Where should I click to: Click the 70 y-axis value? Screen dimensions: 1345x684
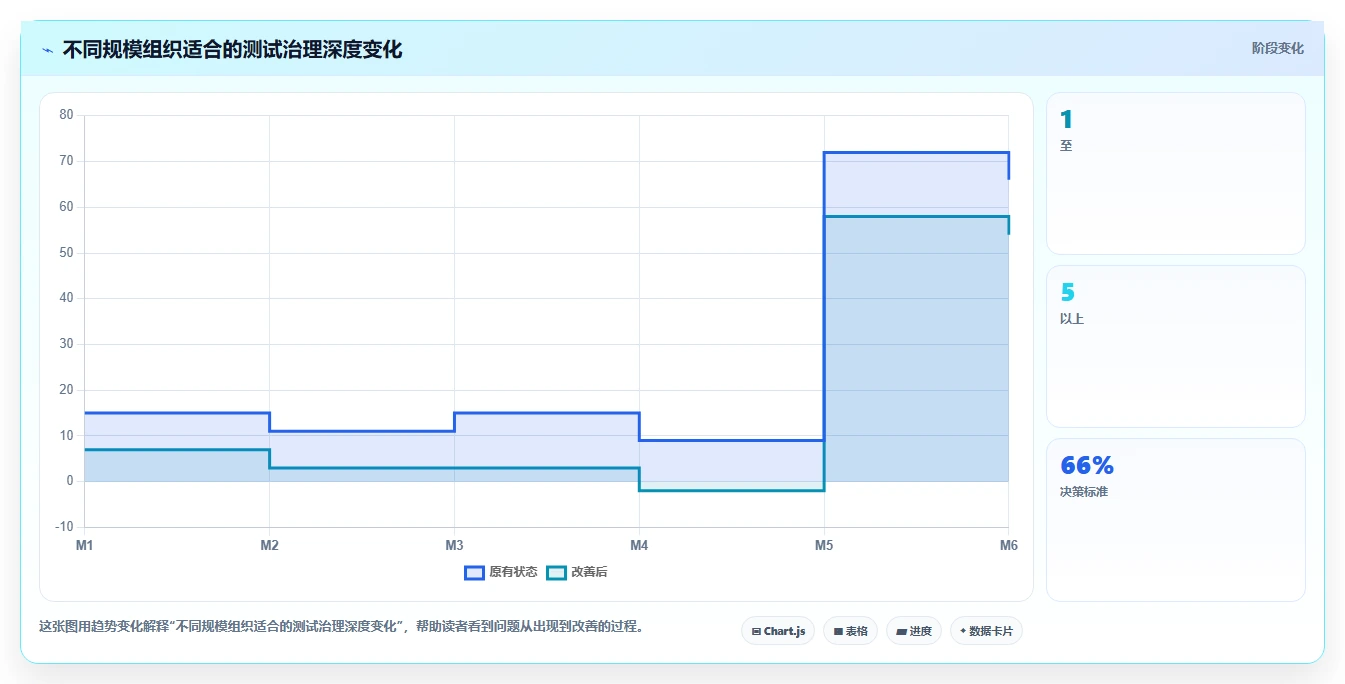pos(67,161)
